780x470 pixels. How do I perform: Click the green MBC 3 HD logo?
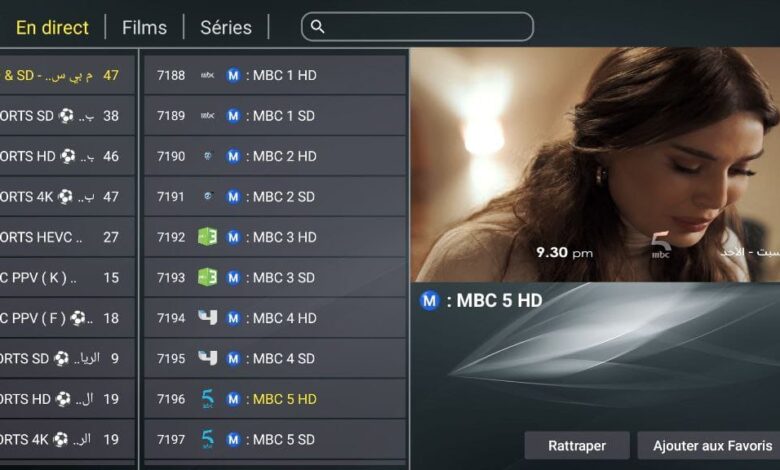coord(207,237)
